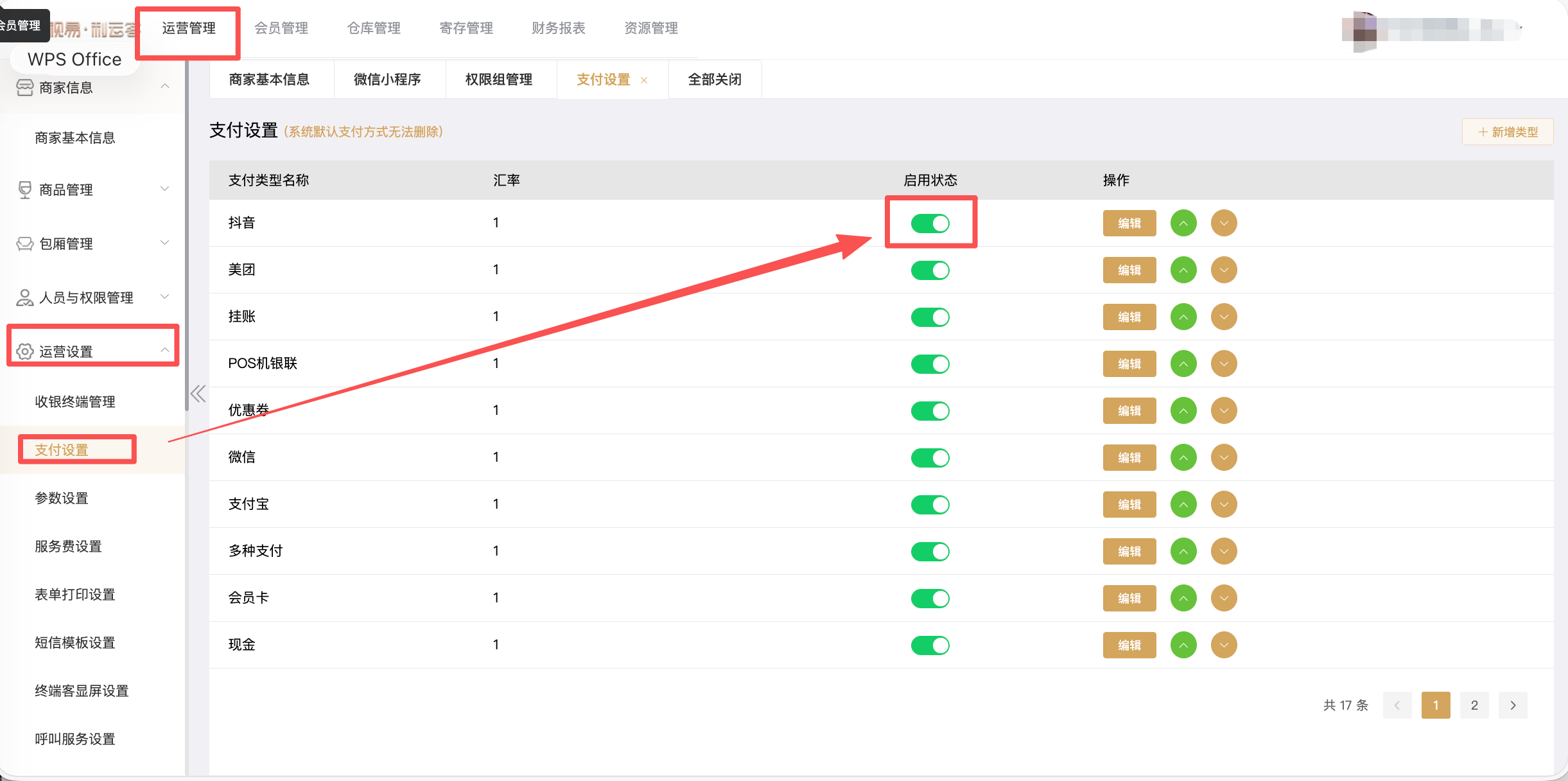
Task: Disable the 微信 payment switch
Action: 930,457
